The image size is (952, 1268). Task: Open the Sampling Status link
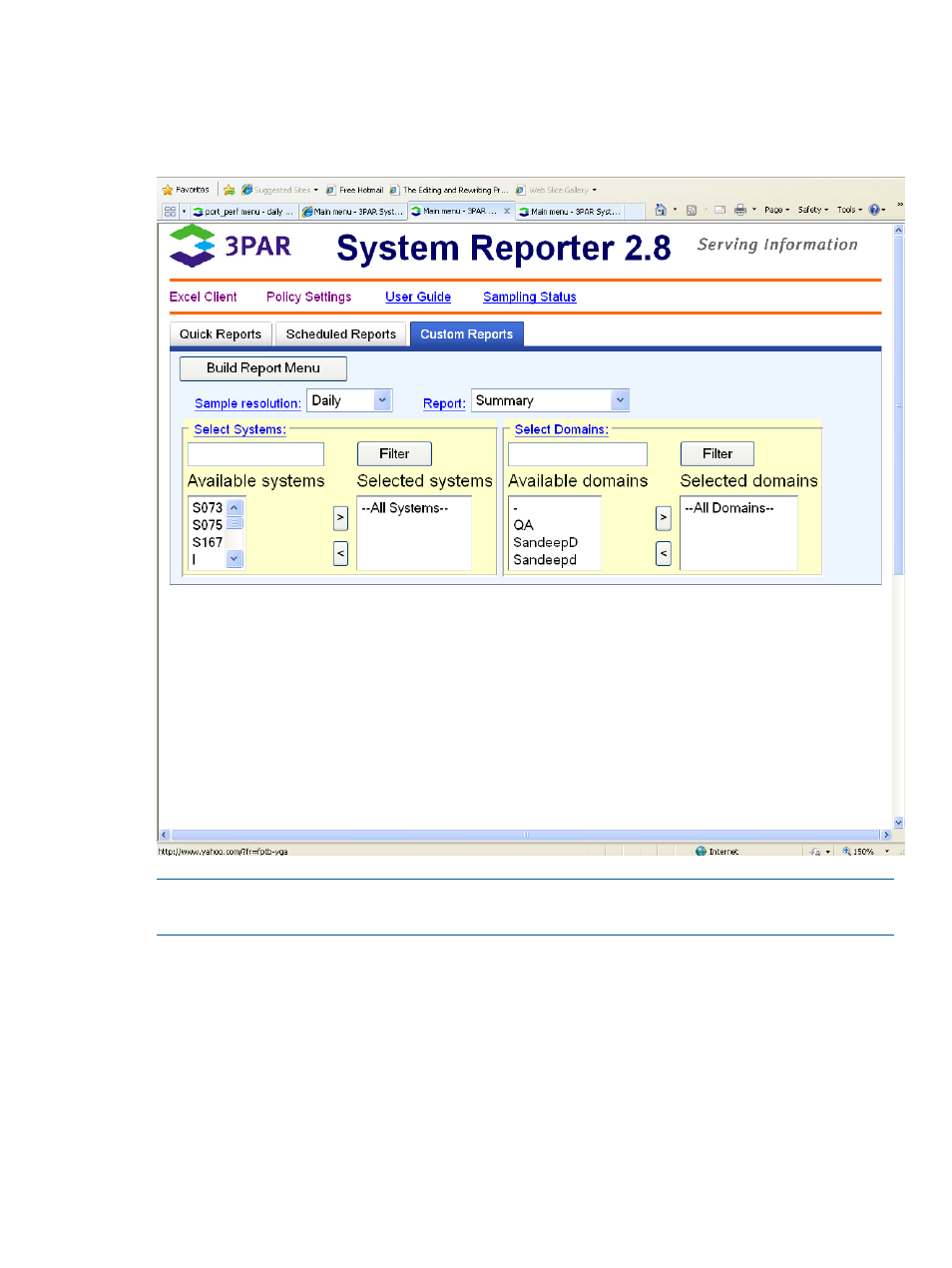[x=530, y=297]
